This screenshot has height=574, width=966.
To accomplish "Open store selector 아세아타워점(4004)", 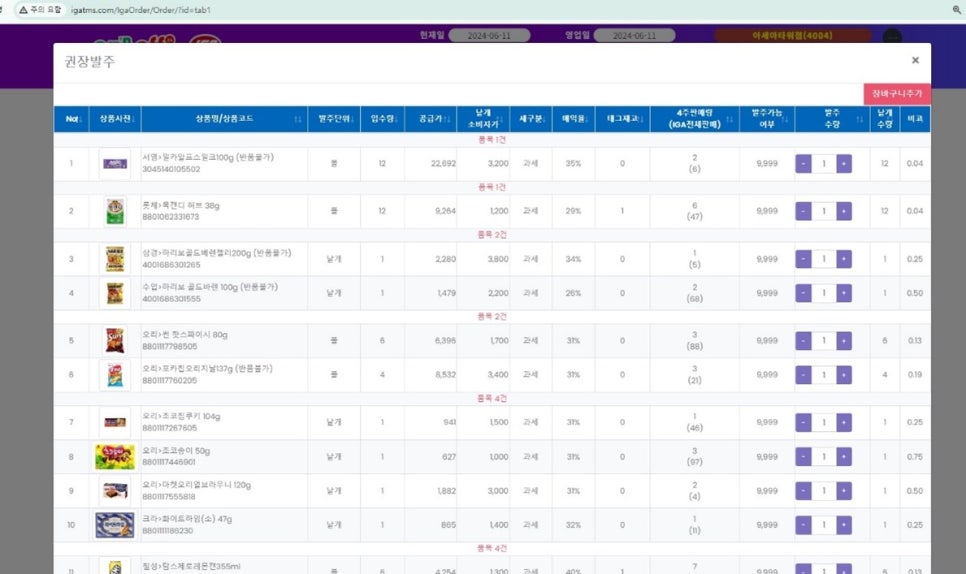I will (x=792, y=36).
